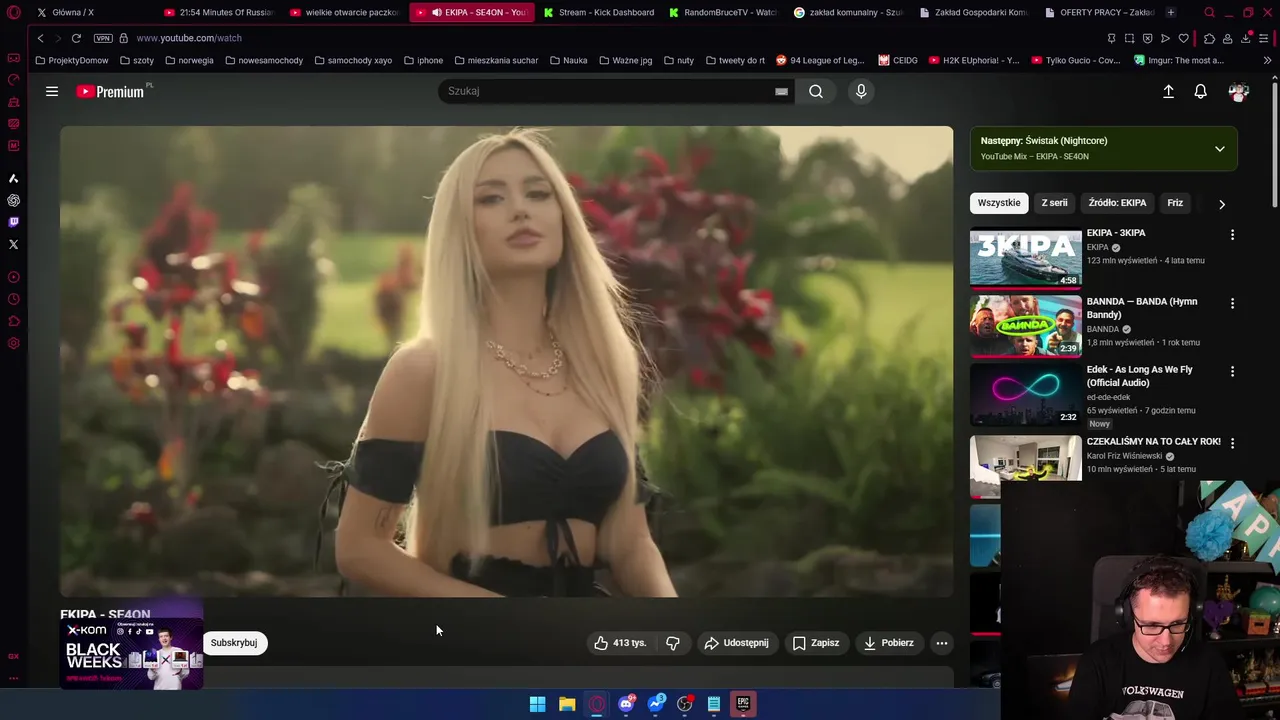Click the YouTube search magnifier button
Image resolution: width=1280 pixels, height=720 pixels.
816,91
